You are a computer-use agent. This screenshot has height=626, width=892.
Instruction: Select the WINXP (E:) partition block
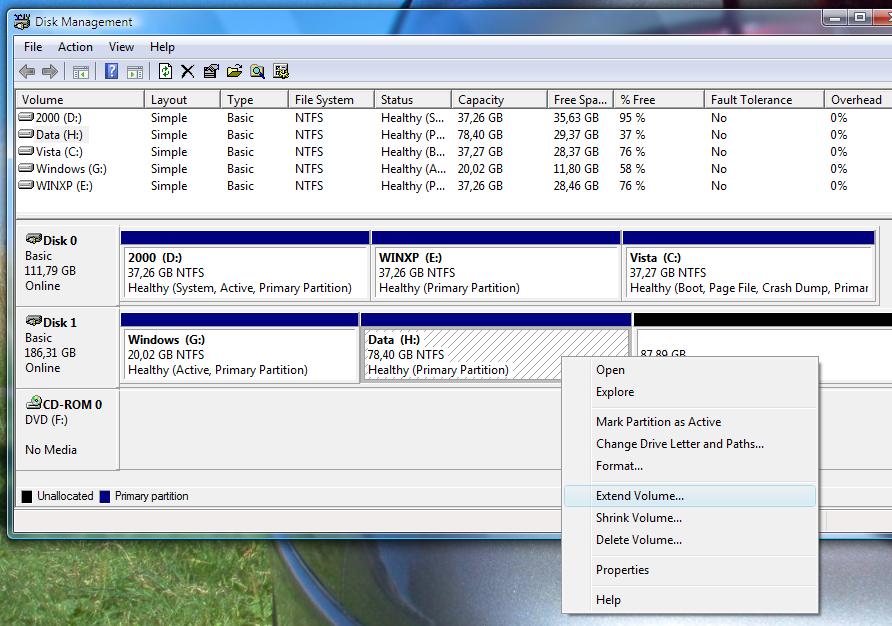[x=496, y=265]
